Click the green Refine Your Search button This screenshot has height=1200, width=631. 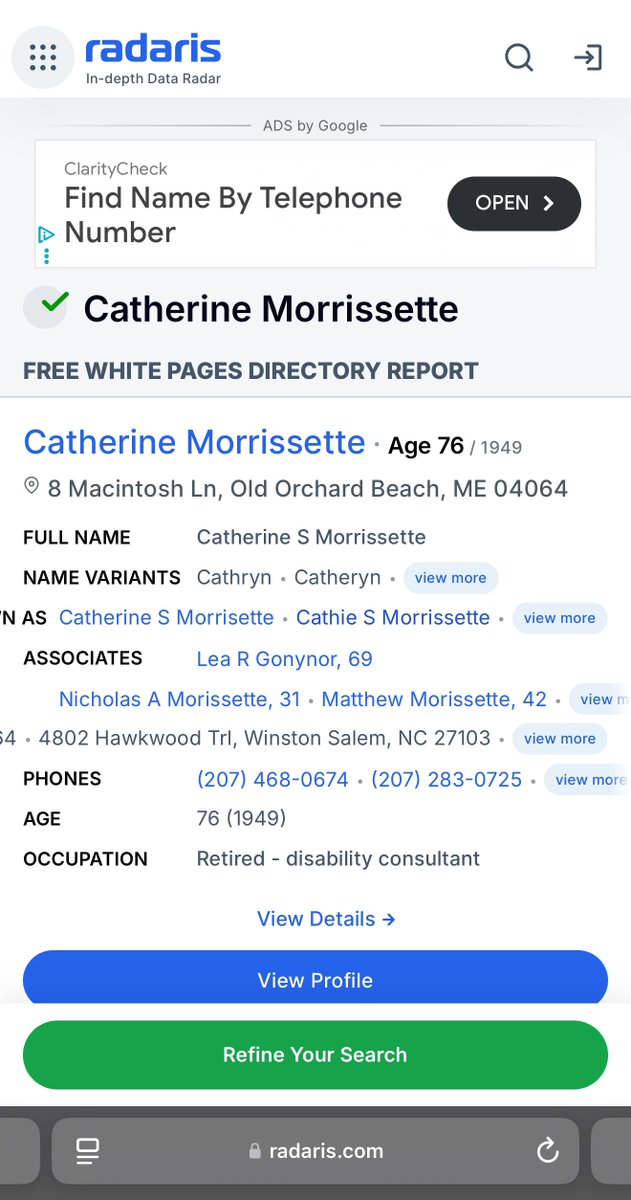(x=315, y=1054)
